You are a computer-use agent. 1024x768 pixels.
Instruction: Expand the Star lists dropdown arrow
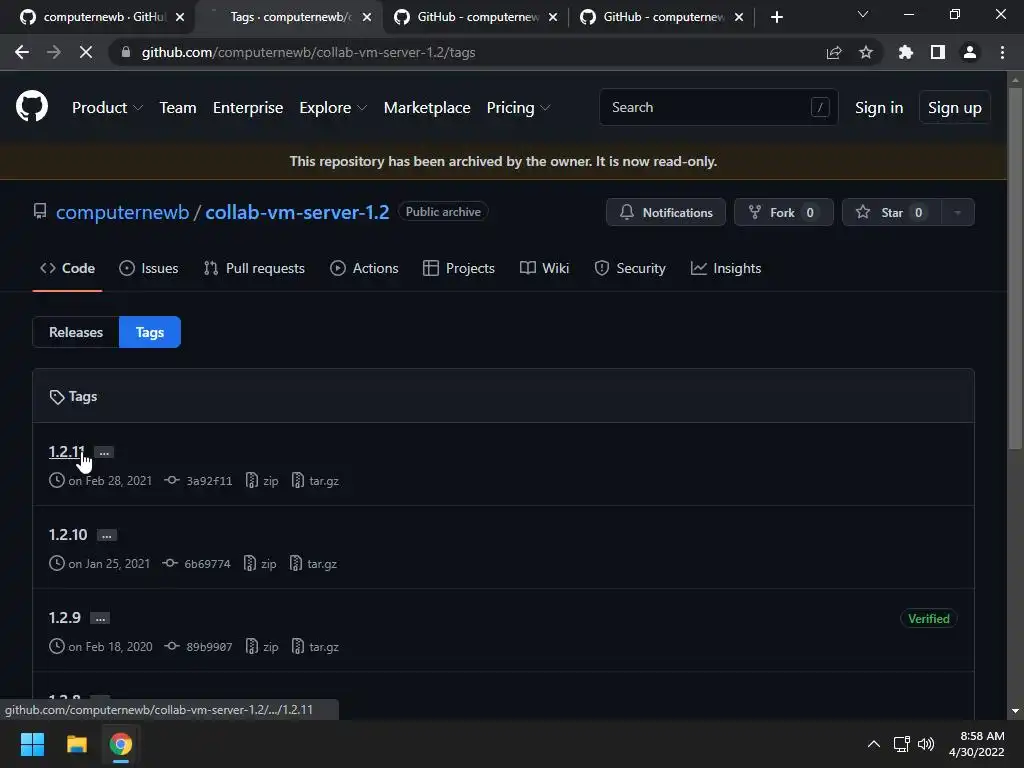tap(957, 212)
